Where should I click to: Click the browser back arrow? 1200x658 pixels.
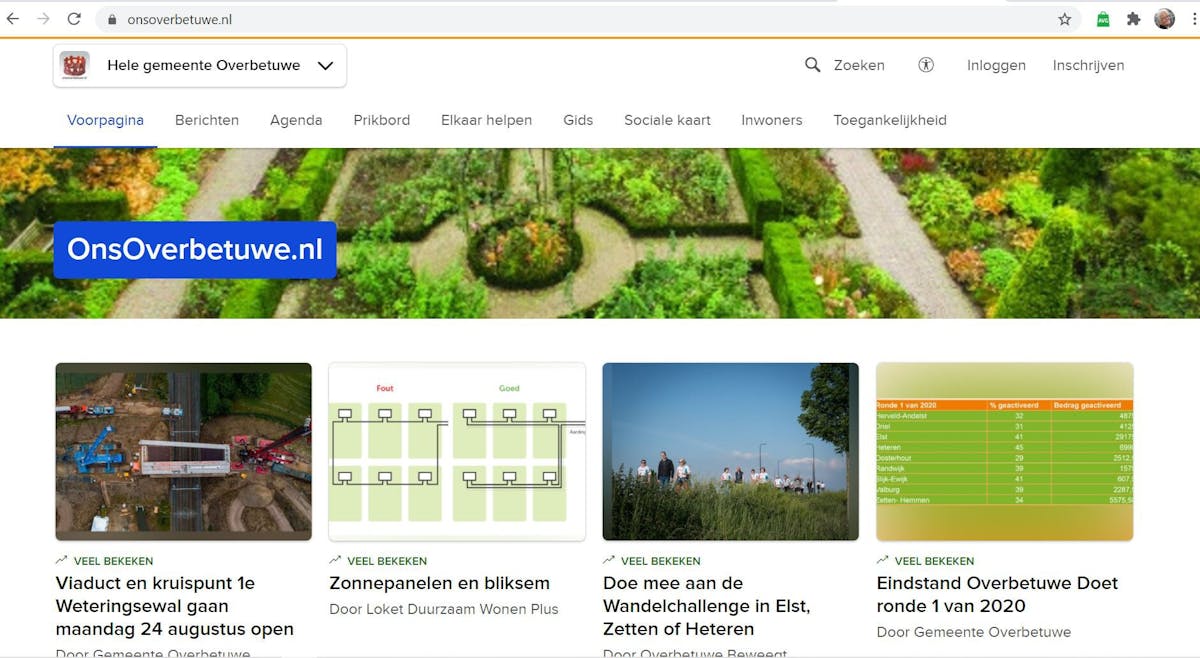13,19
